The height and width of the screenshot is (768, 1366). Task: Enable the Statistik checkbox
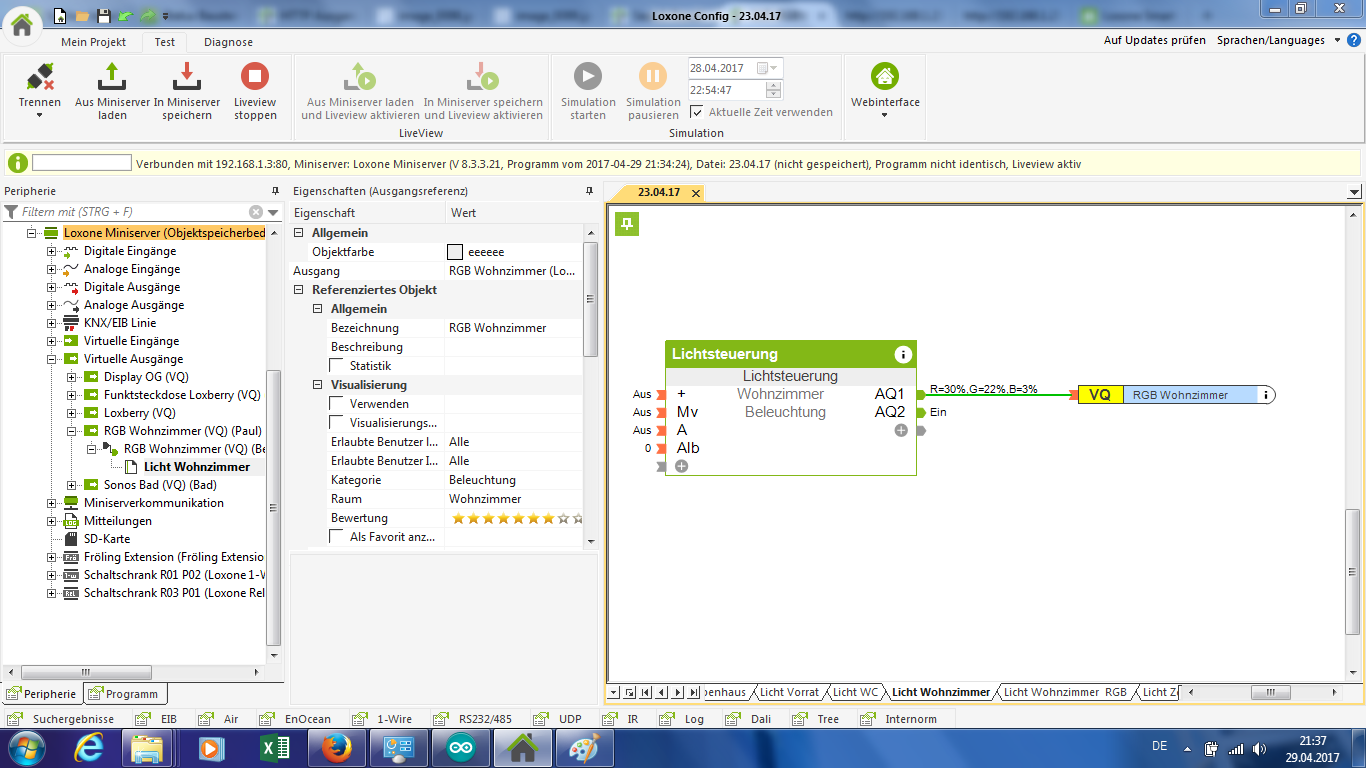337,366
